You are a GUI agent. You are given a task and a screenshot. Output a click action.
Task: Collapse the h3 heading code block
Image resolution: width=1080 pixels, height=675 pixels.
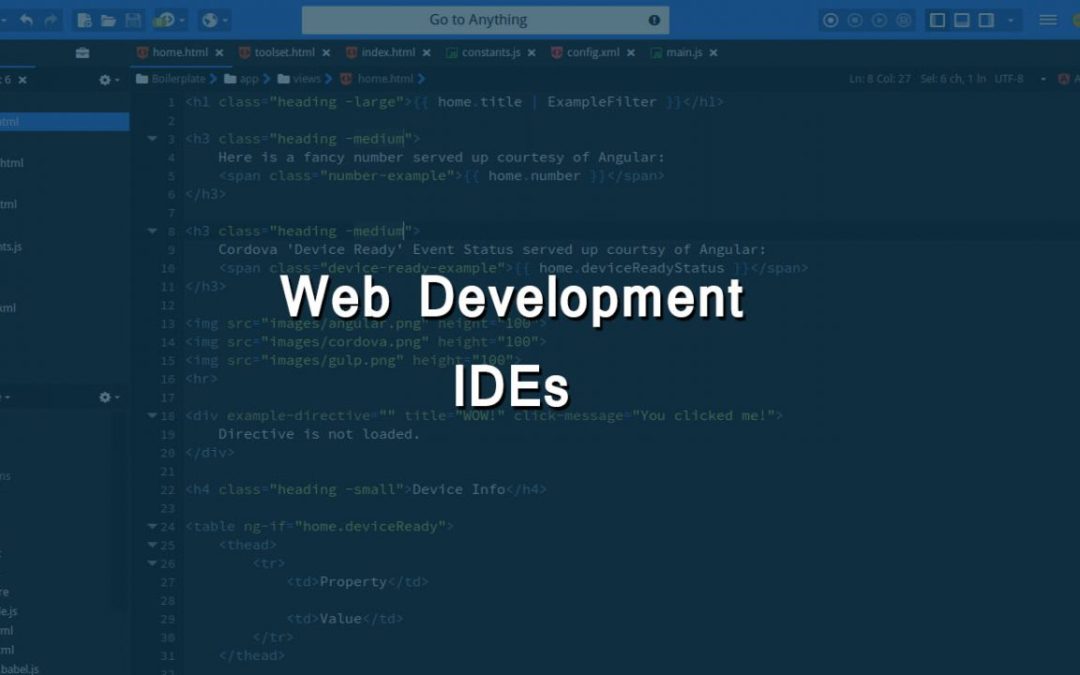152,138
